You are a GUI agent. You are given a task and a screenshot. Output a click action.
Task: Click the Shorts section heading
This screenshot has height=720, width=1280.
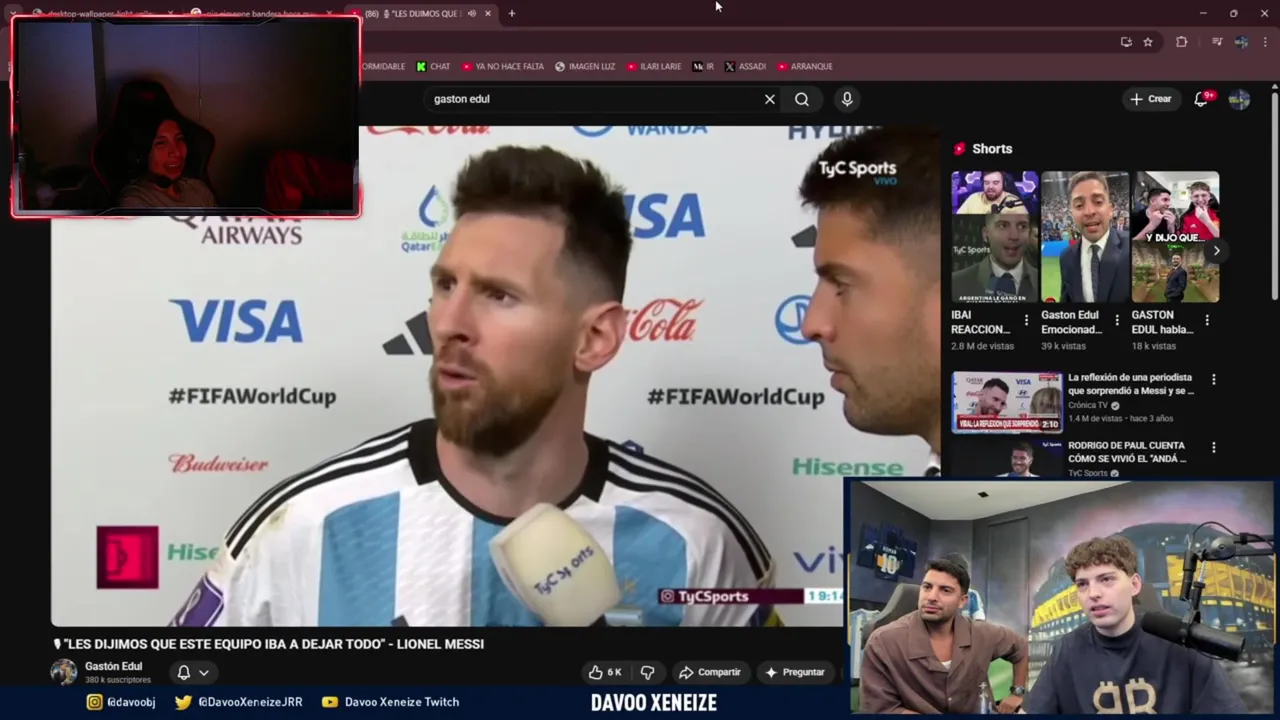[992, 148]
